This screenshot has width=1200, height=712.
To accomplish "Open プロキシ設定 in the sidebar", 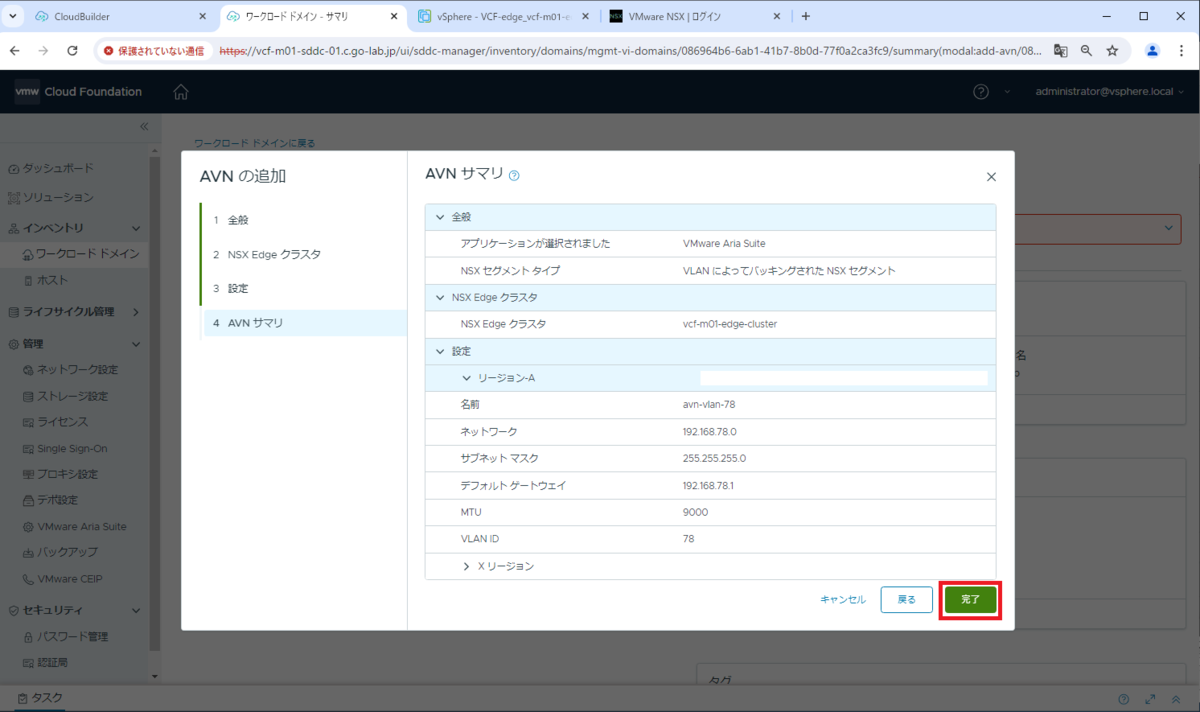I will [x=67, y=474].
